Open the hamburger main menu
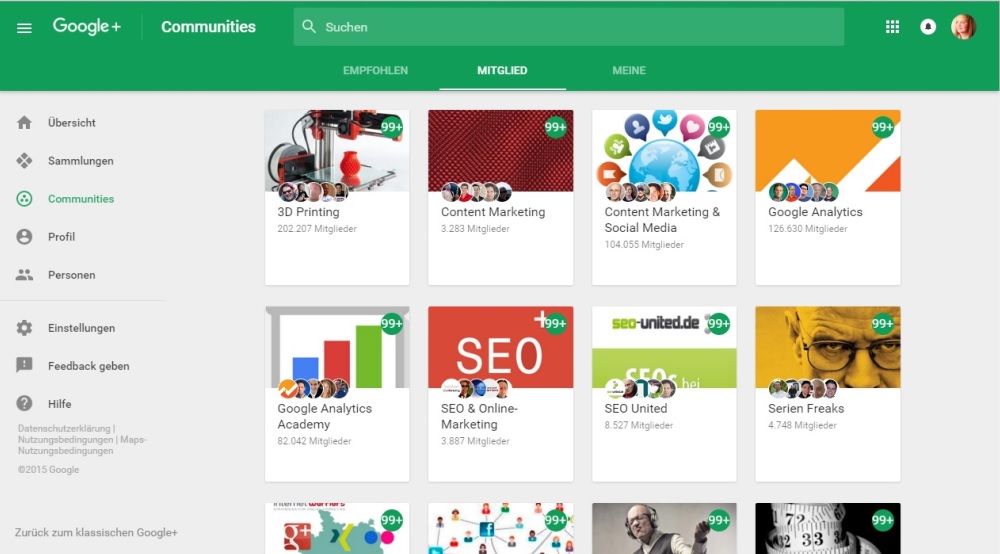The height and width of the screenshot is (554, 1000). (24, 27)
